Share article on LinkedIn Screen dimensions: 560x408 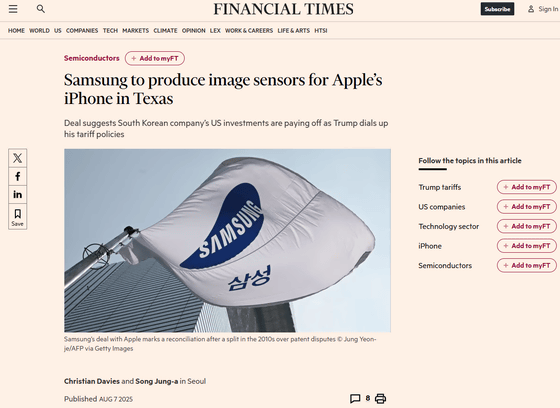click(18, 194)
